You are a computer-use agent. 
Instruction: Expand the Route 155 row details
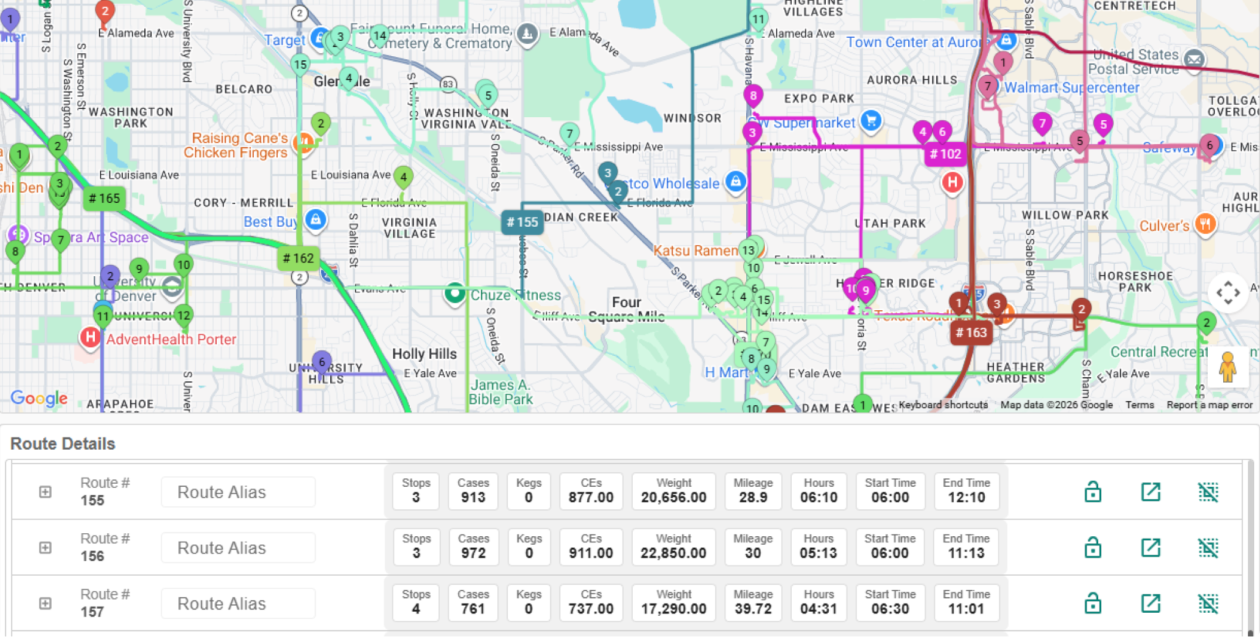coord(45,492)
